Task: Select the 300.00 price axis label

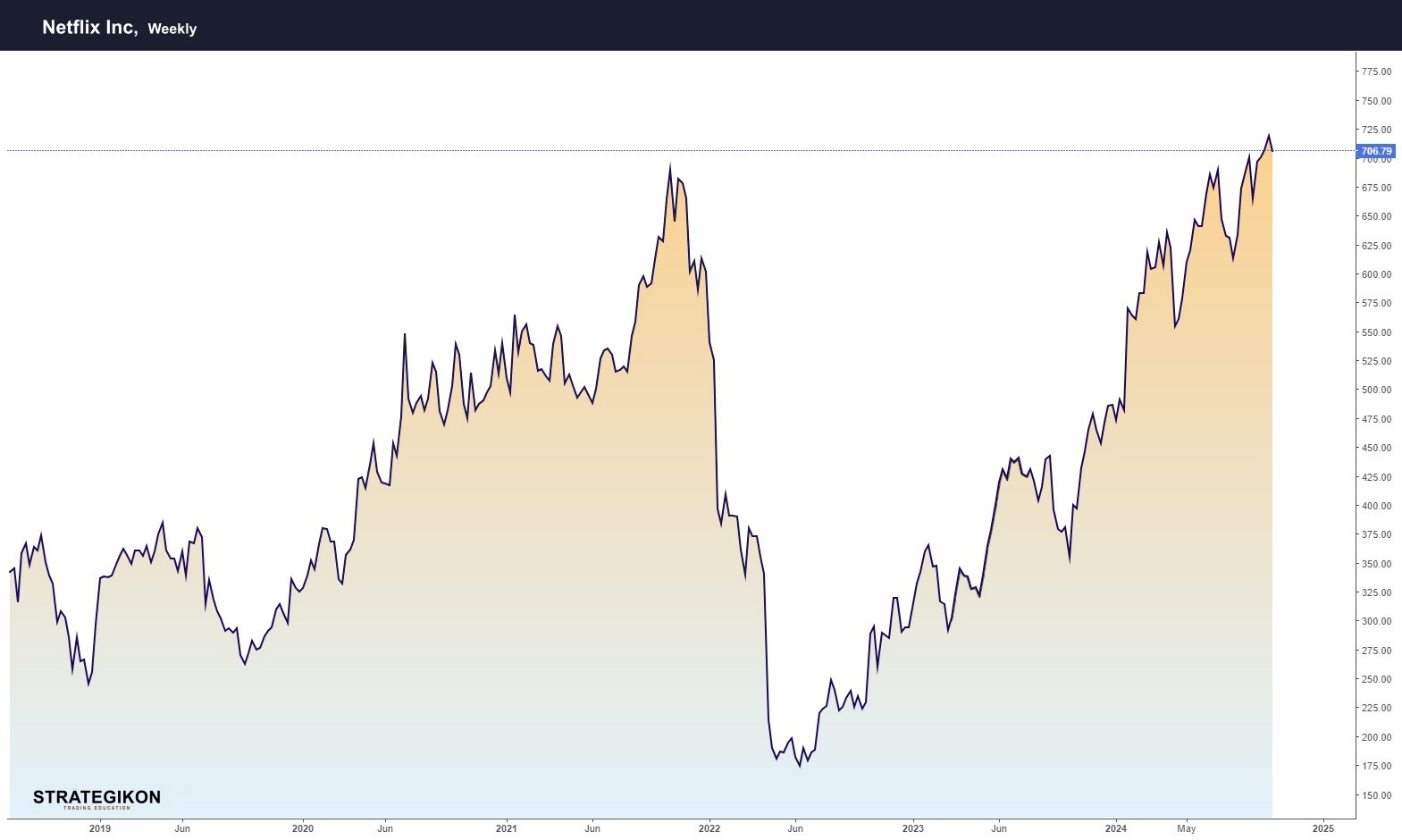Action: [1376, 621]
